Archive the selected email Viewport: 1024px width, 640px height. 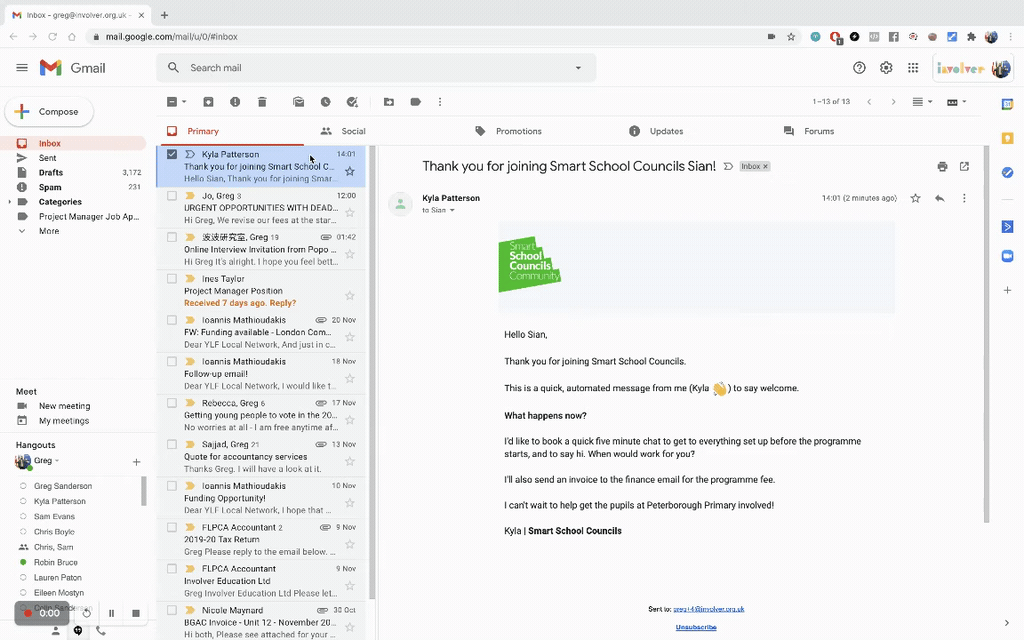(208, 102)
